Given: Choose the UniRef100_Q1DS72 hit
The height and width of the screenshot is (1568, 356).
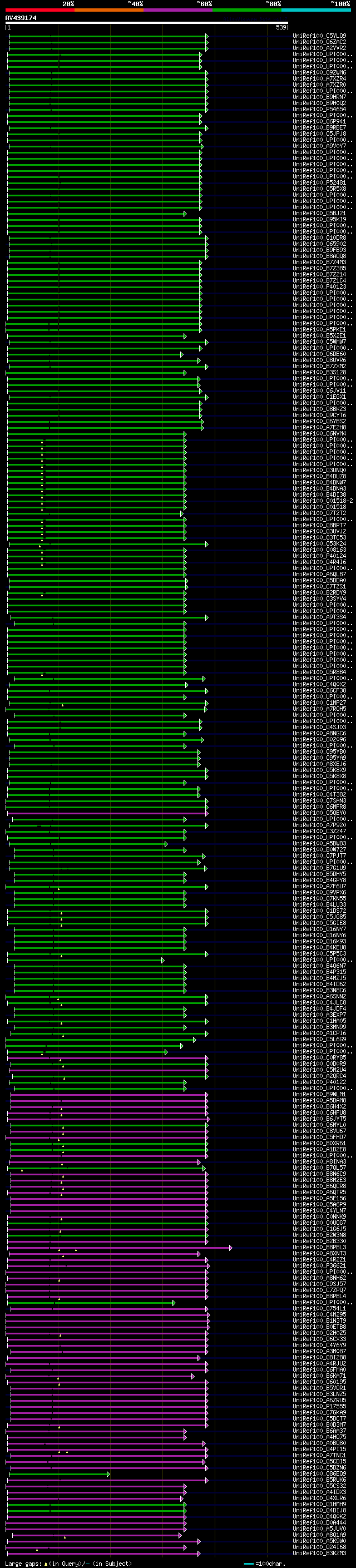Looking at the screenshot, I should coord(319,911).
